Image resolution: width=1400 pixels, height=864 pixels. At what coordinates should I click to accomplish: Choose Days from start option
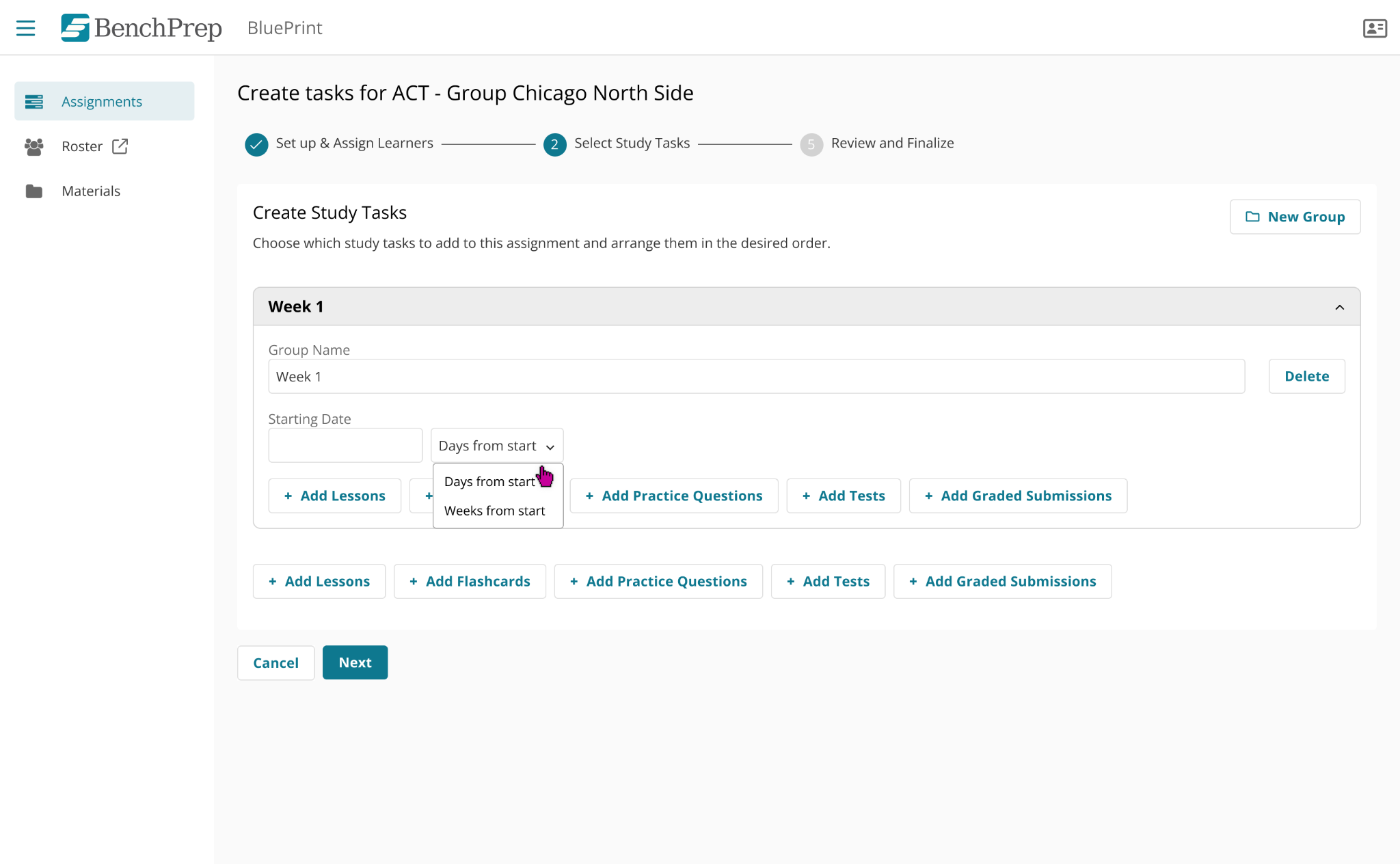click(489, 481)
